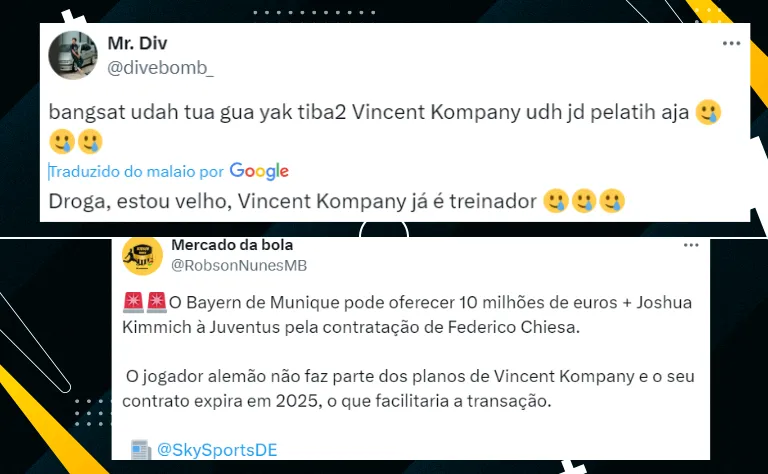Viewport: 768px width, 474px height.
Task: Select the 'O jogador alemão' paragraph
Action: tap(408, 388)
